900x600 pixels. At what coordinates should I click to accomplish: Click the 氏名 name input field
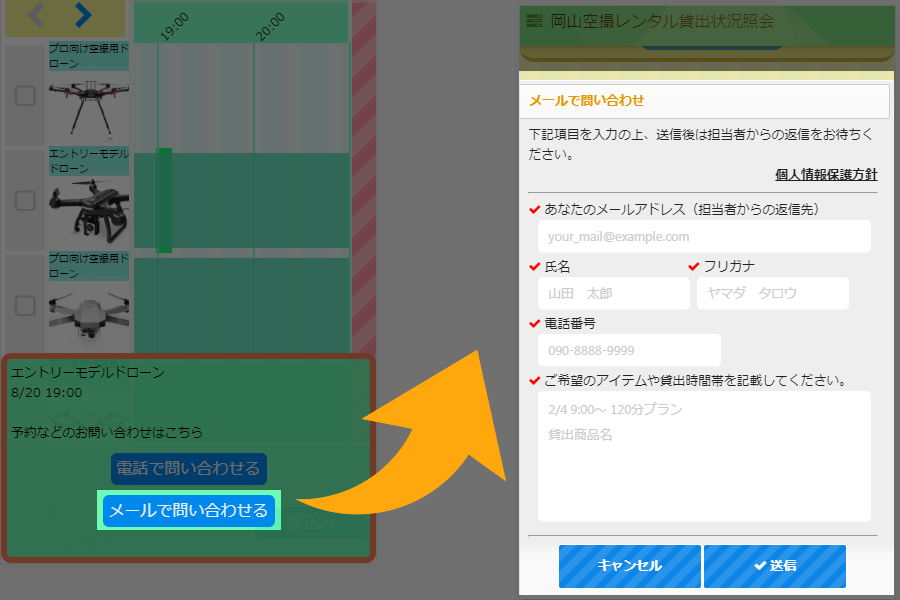613,293
